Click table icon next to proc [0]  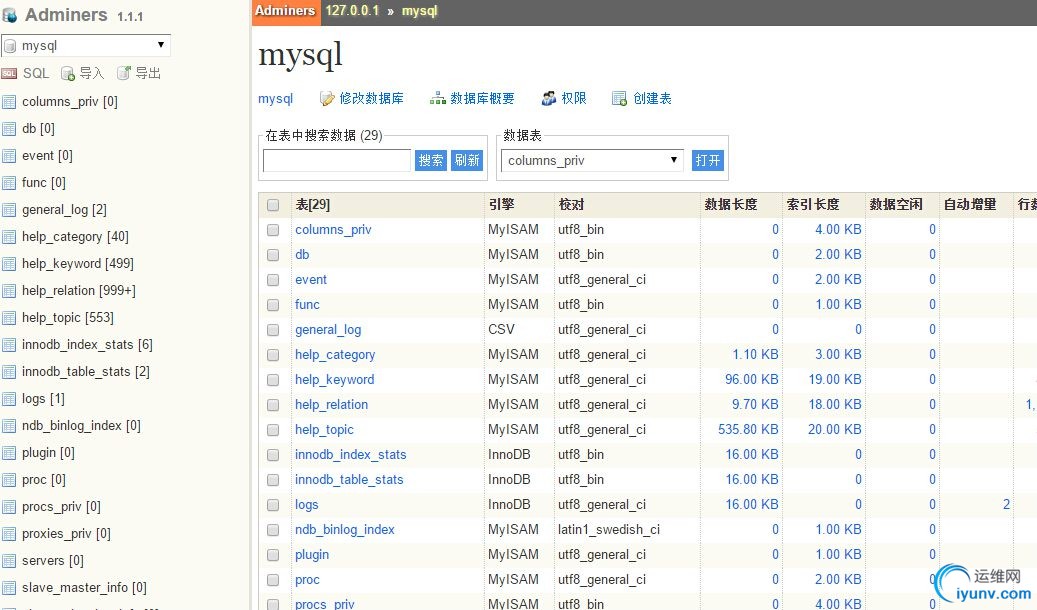click(9, 480)
